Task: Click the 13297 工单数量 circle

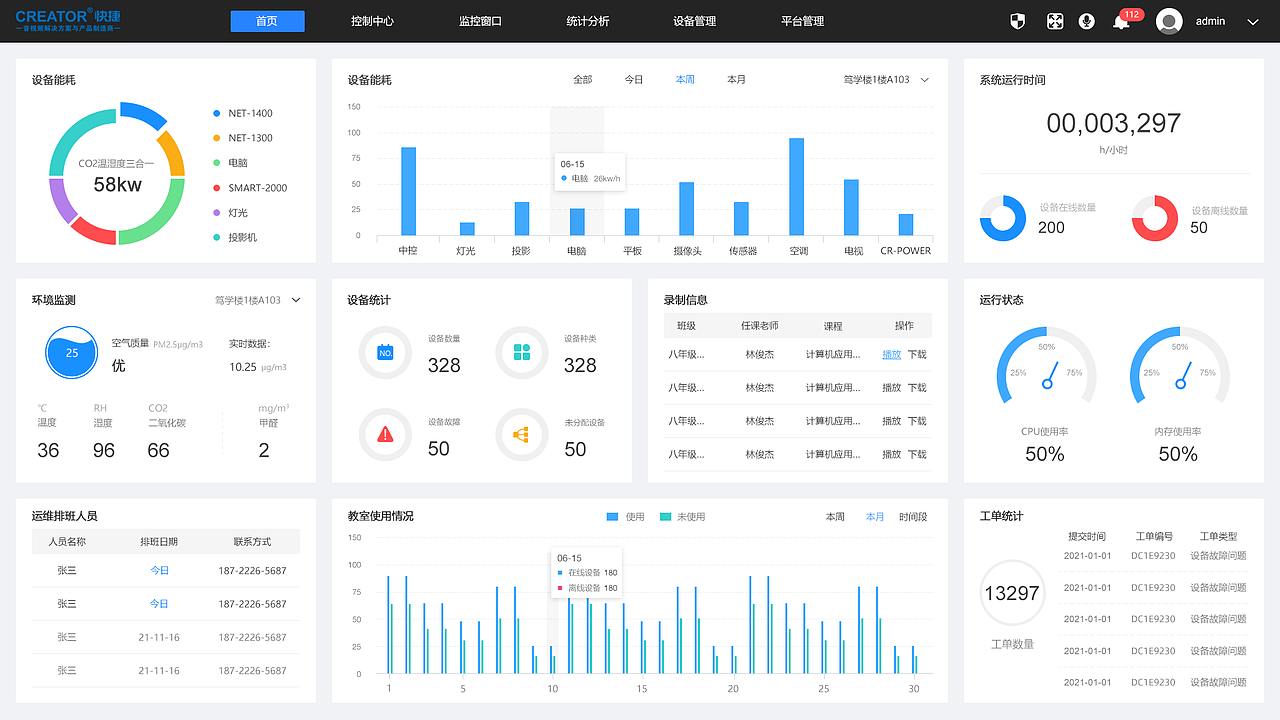Action: [1012, 593]
